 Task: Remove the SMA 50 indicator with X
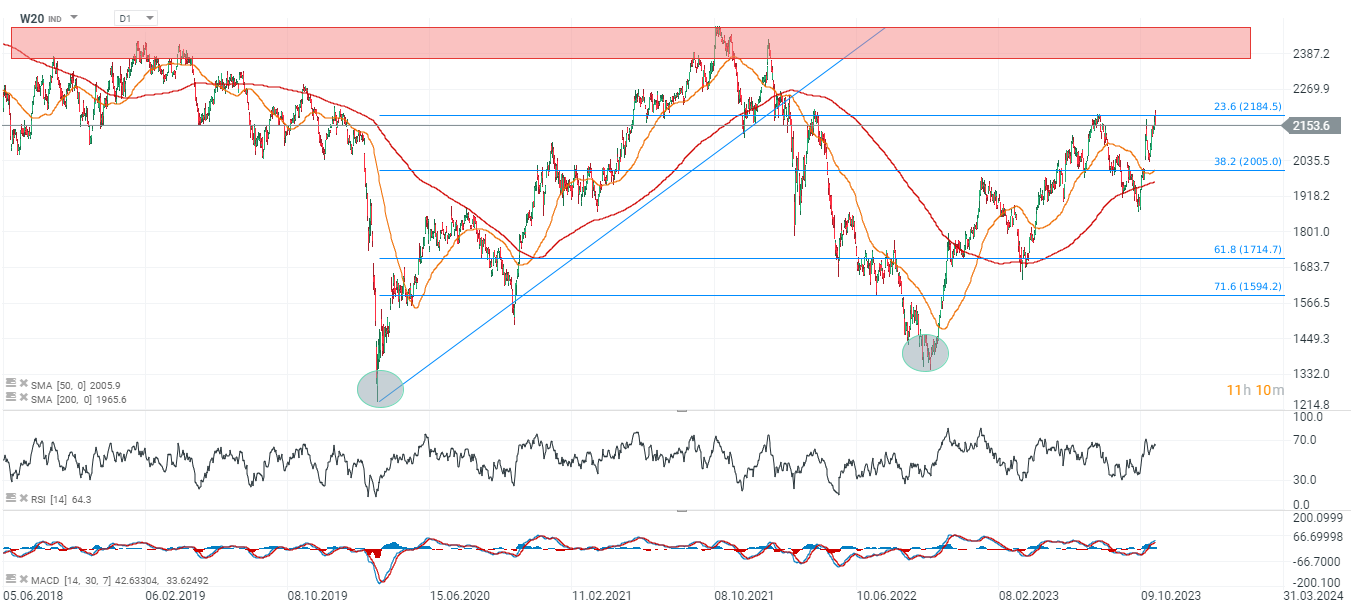[23, 384]
